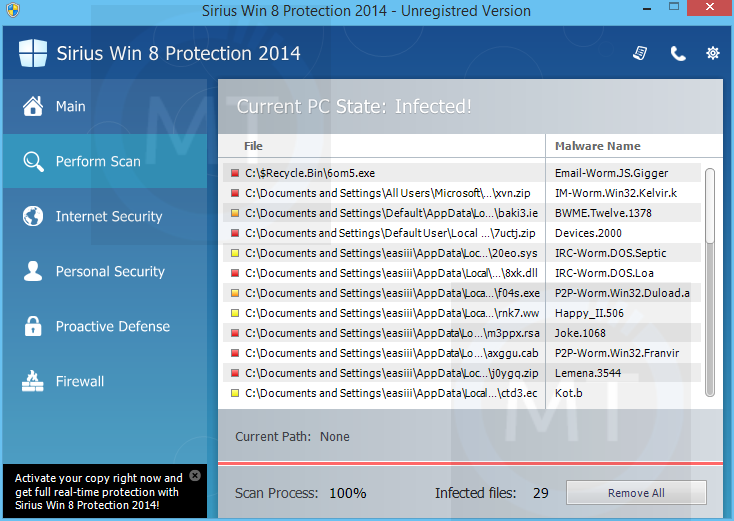Dismiss the activation popup with its X

[195, 476]
